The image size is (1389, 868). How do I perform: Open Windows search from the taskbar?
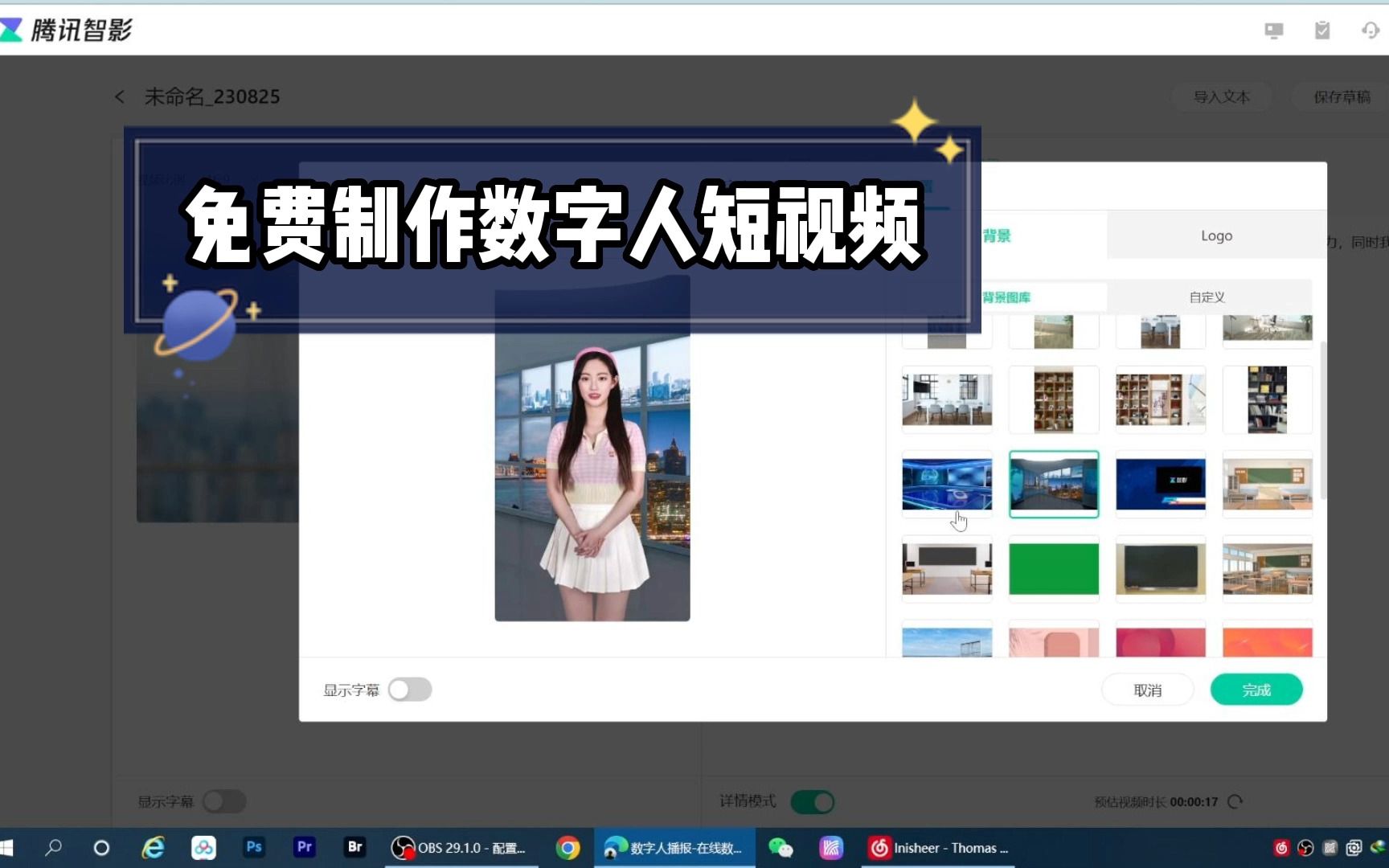[53, 847]
